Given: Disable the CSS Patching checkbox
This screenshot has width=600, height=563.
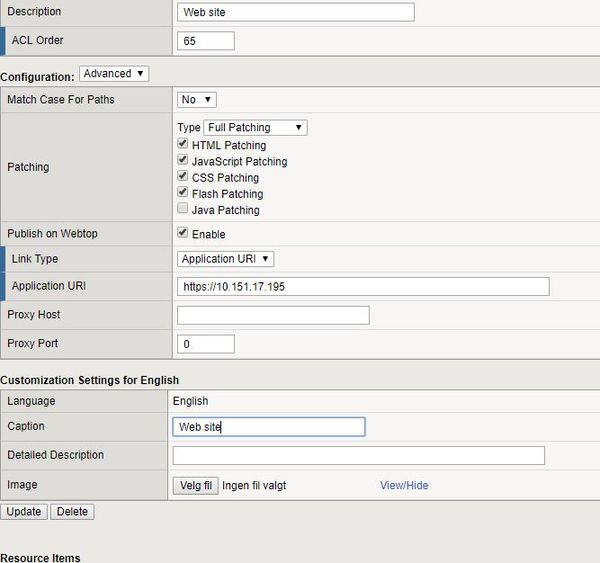Looking at the screenshot, I should (x=183, y=177).
